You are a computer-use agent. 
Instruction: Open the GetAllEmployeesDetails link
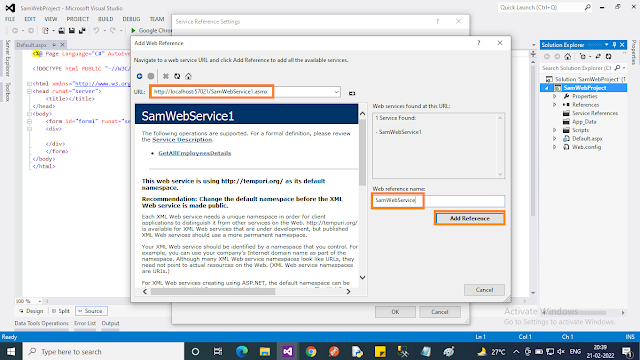[195, 153]
